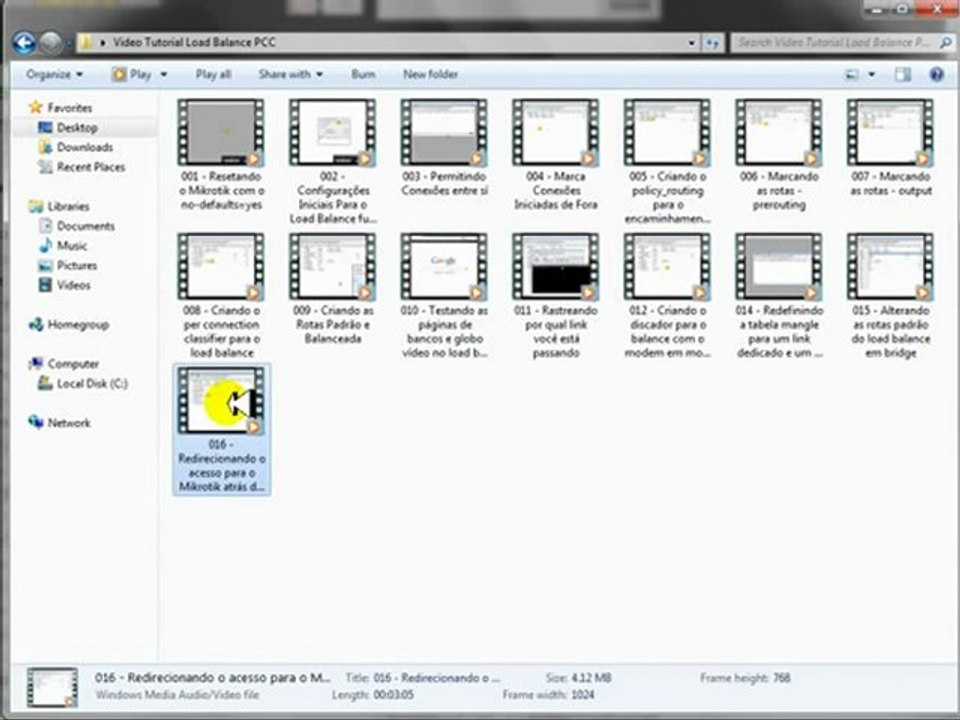Select video 014 - Redefinindo a tabela mangle
This screenshot has height=720, width=960.
pyautogui.click(x=779, y=296)
